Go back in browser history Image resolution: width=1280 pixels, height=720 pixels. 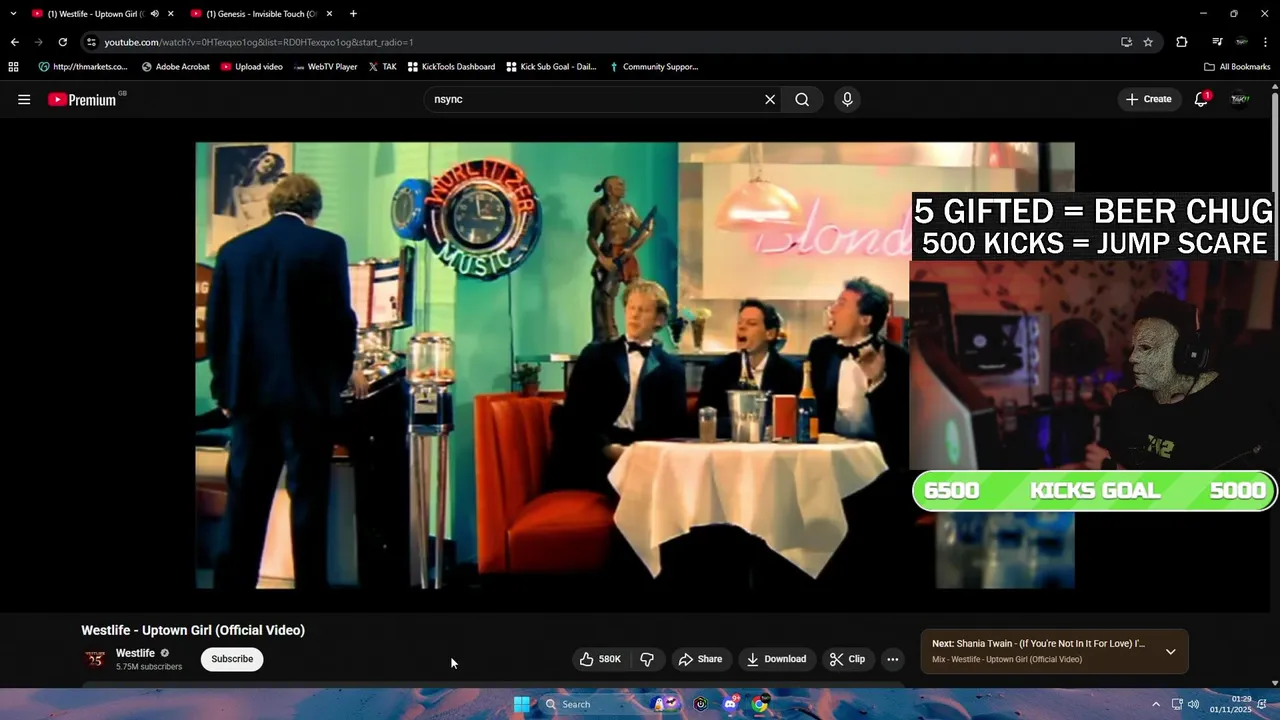pyautogui.click(x=14, y=42)
